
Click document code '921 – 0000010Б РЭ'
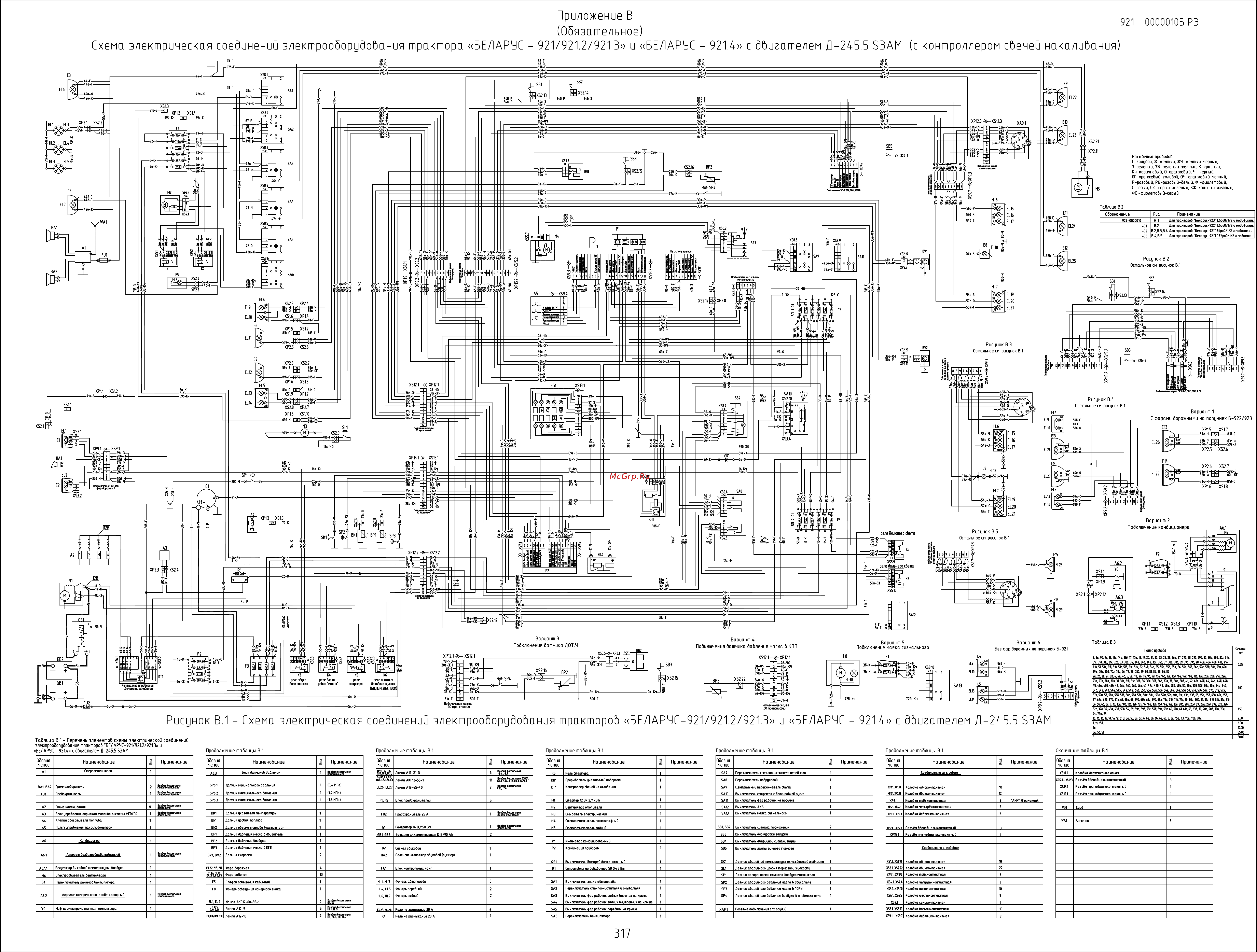pos(1159,22)
